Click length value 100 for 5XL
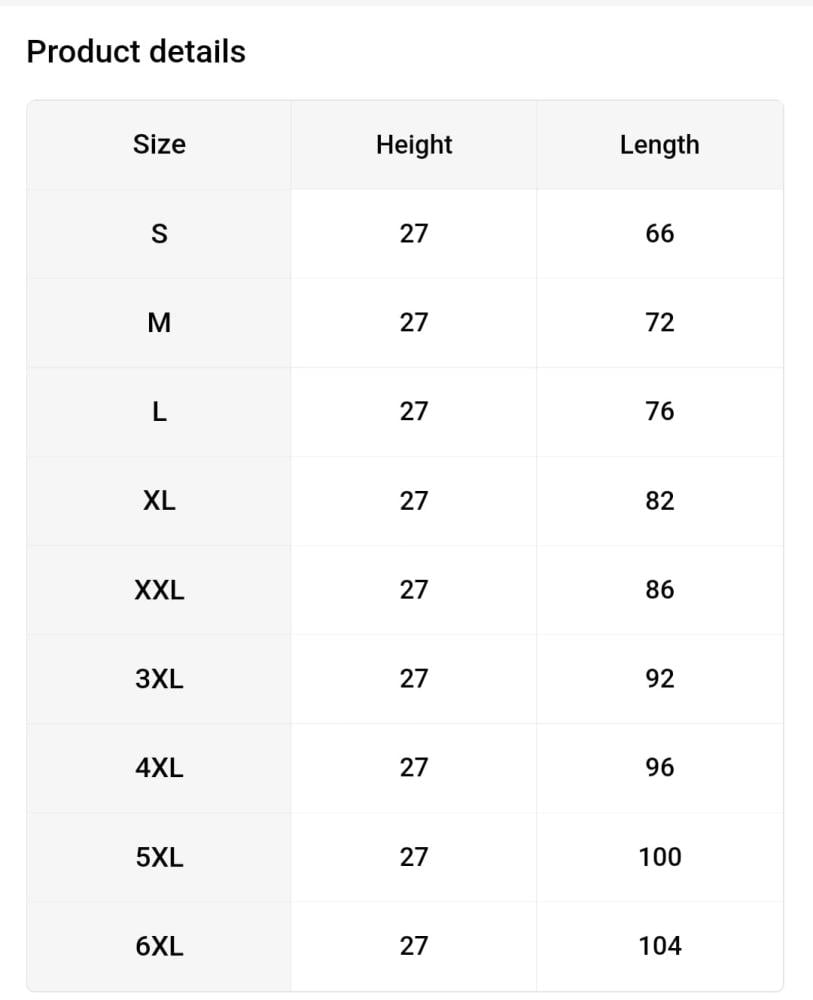This screenshot has height=1000, width=813. tap(660, 857)
